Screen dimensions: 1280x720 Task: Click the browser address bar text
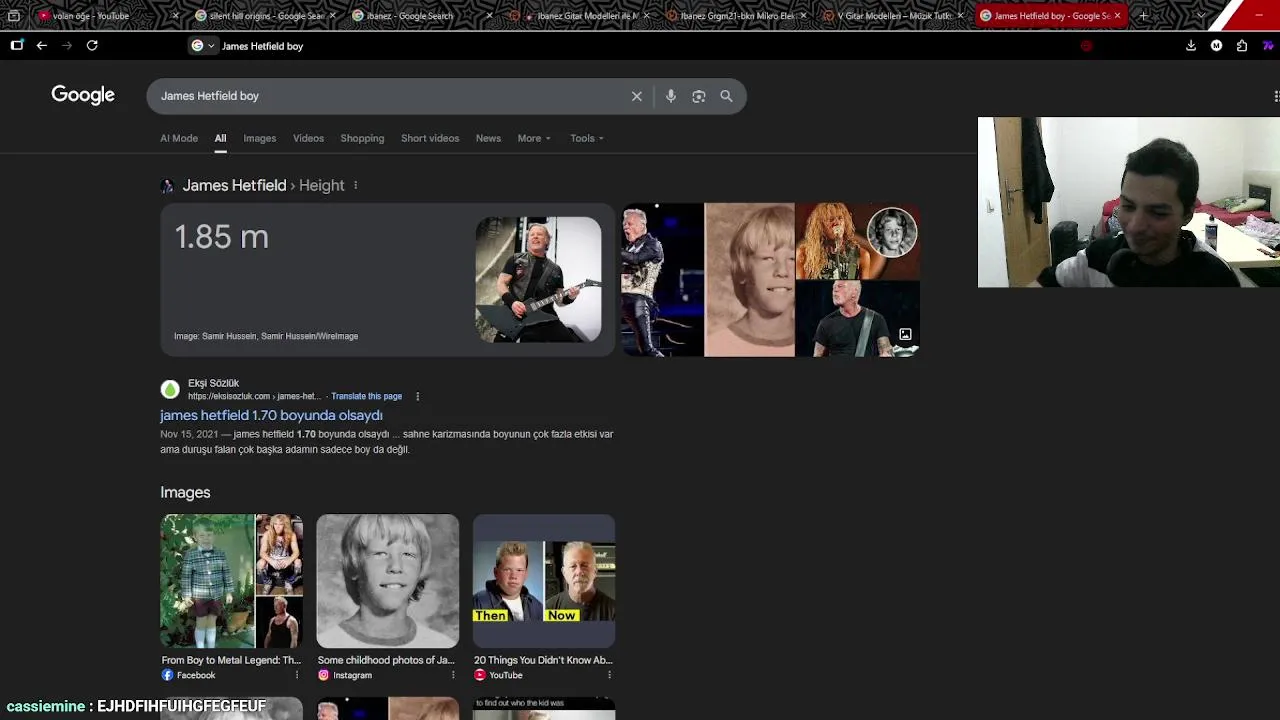pos(262,46)
